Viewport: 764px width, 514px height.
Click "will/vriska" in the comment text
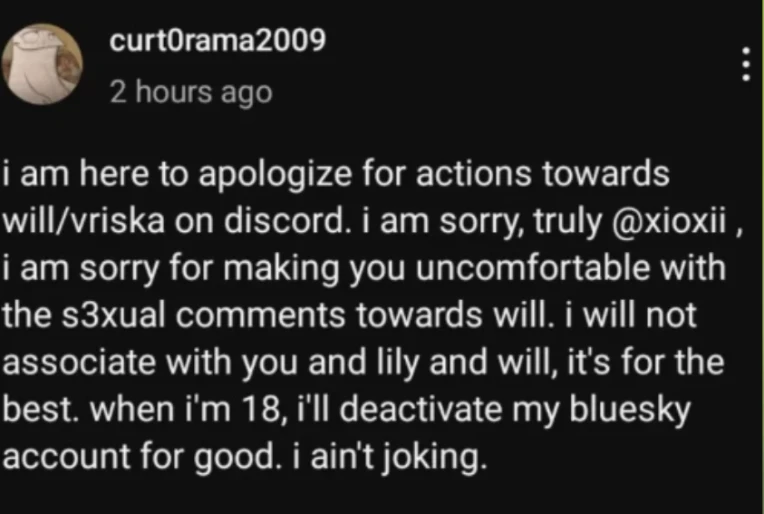point(83,221)
